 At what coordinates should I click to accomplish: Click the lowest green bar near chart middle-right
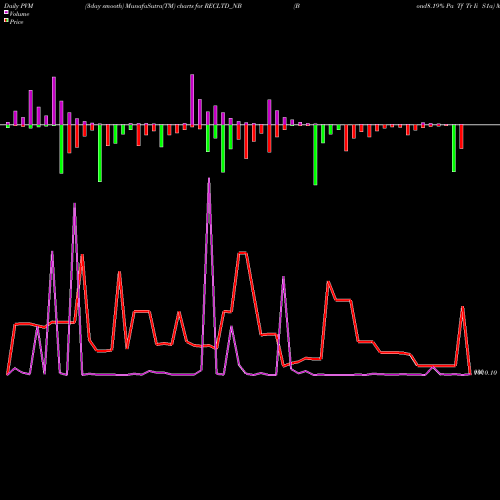tap(315, 154)
